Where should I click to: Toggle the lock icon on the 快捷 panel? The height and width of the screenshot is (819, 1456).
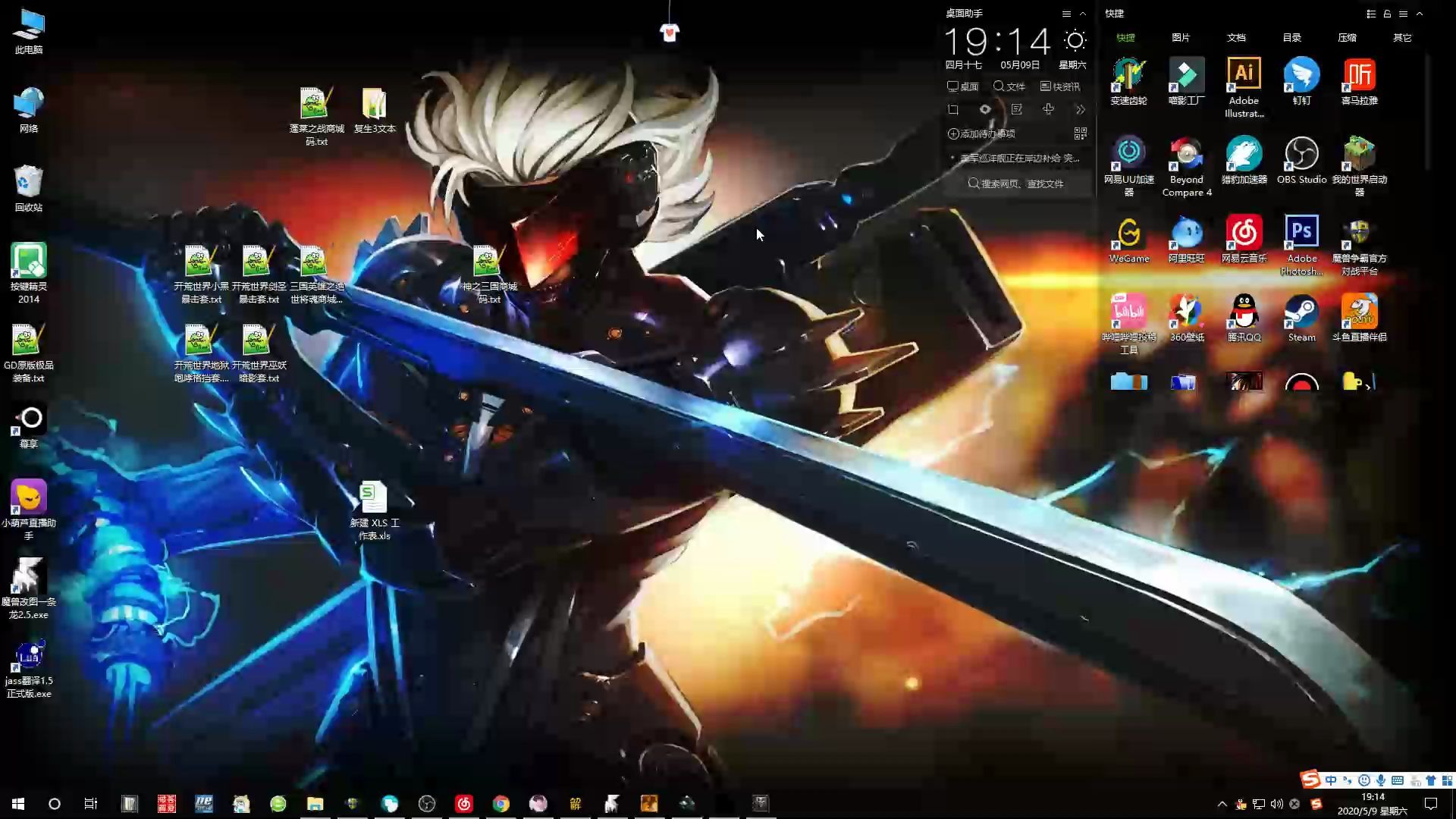coord(1387,14)
